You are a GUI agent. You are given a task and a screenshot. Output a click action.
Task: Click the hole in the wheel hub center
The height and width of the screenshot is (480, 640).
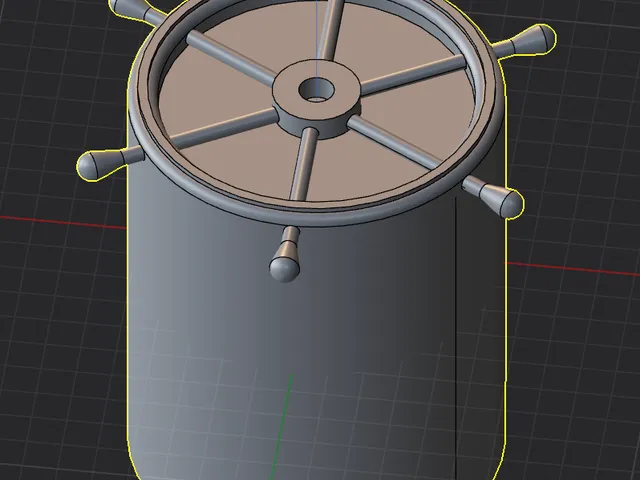coord(316,91)
